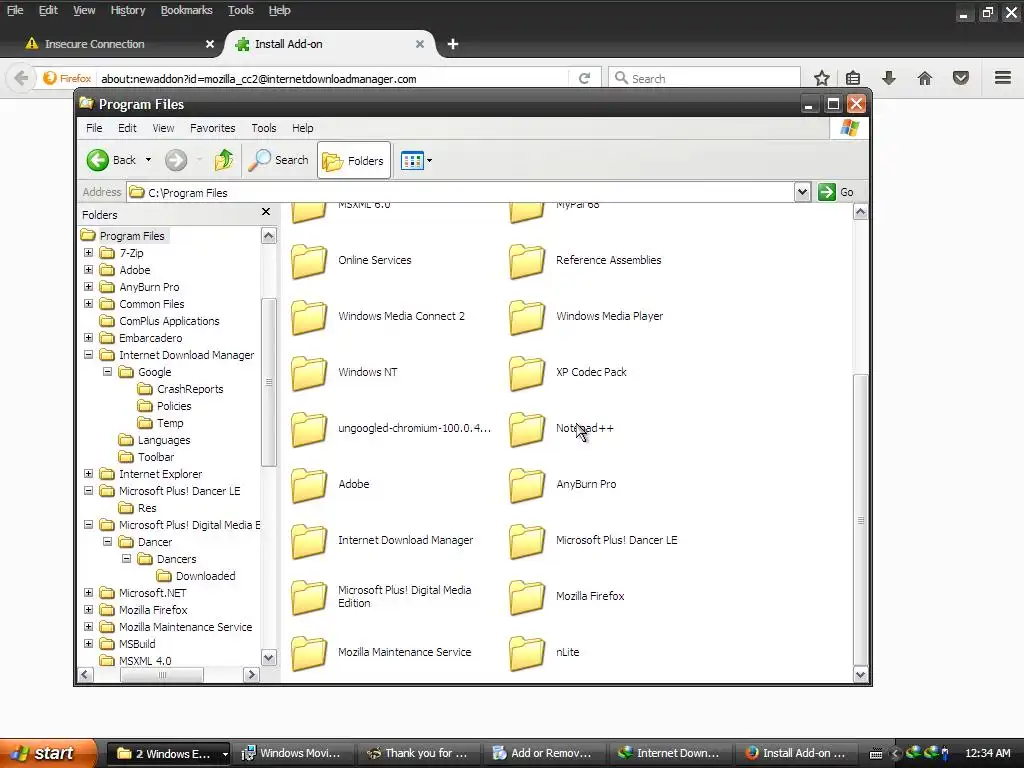Image resolution: width=1024 pixels, height=768 pixels.
Task: Click file list scrollbar down arrow
Action: (861, 675)
